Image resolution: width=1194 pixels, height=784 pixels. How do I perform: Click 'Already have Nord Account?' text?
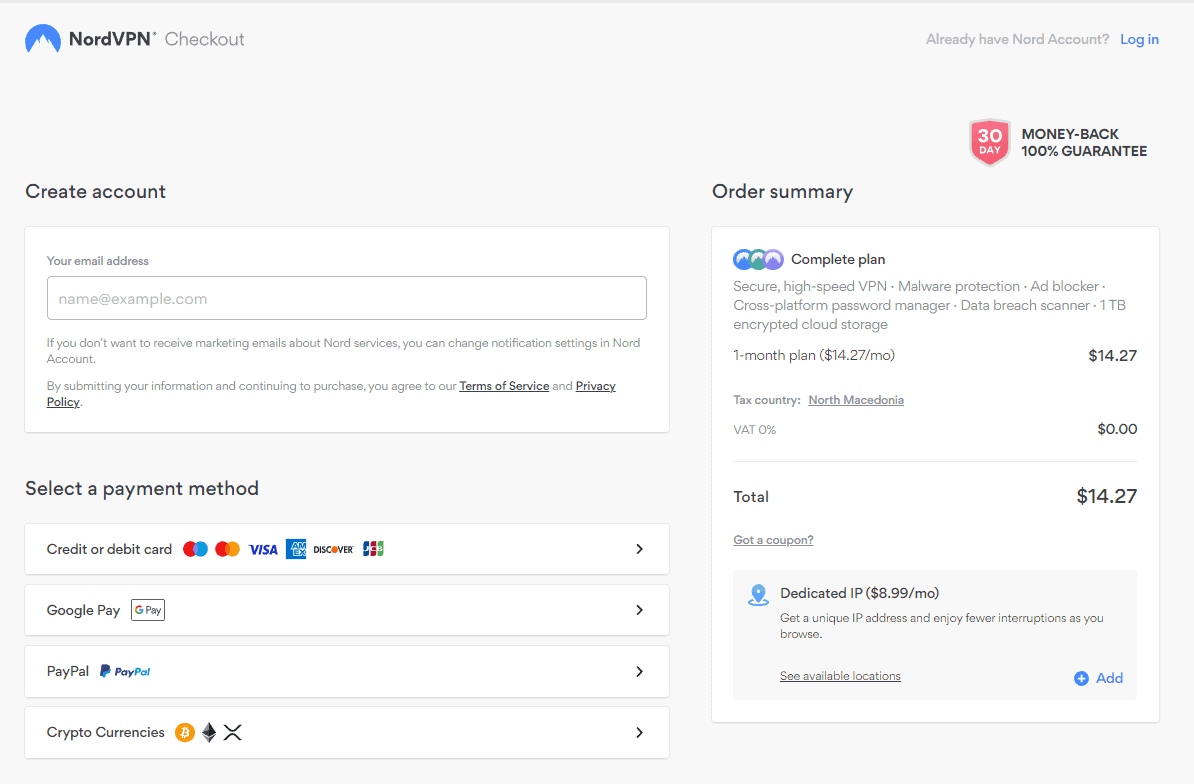[x=1017, y=40]
